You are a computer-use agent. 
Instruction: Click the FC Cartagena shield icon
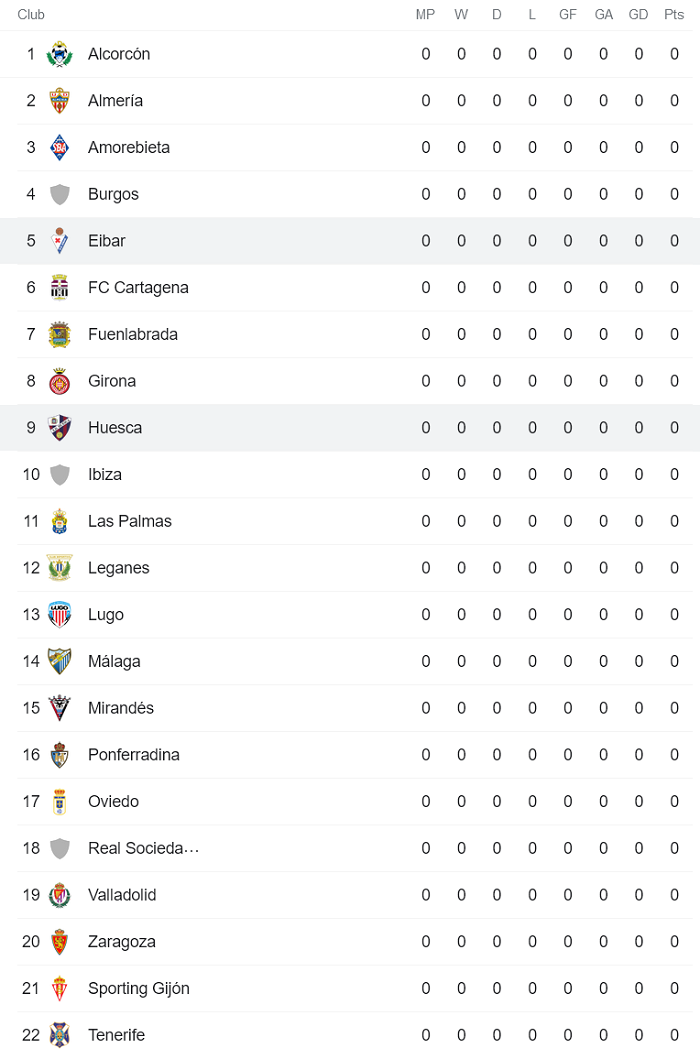point(59,287)
